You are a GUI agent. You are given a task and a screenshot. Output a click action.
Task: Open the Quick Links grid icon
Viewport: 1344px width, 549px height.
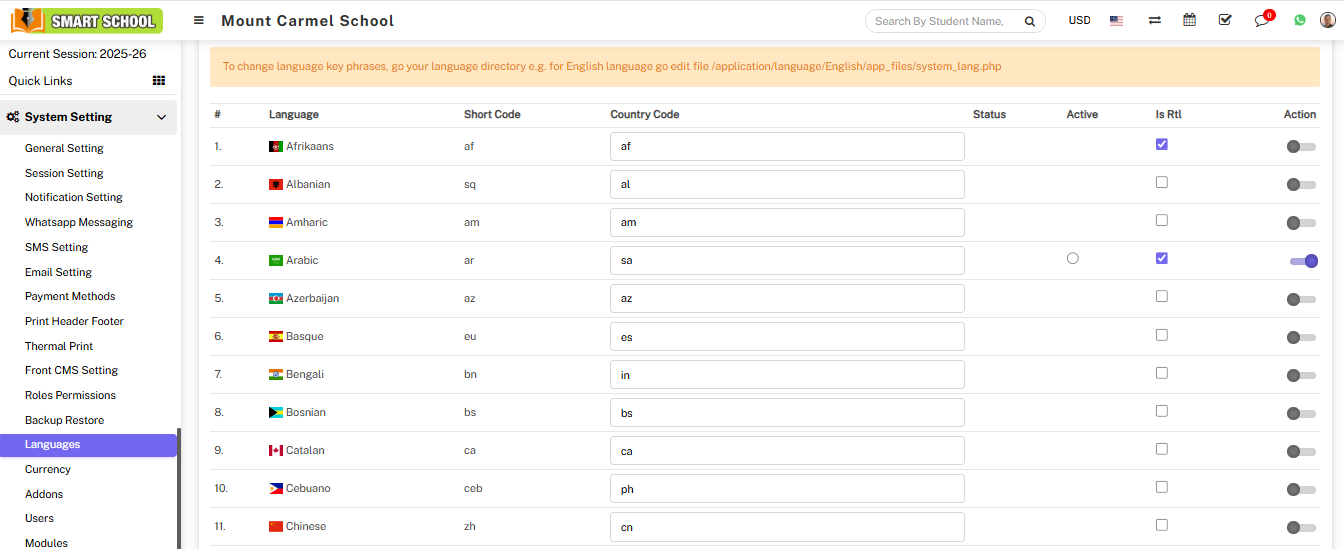coord(158,81)
